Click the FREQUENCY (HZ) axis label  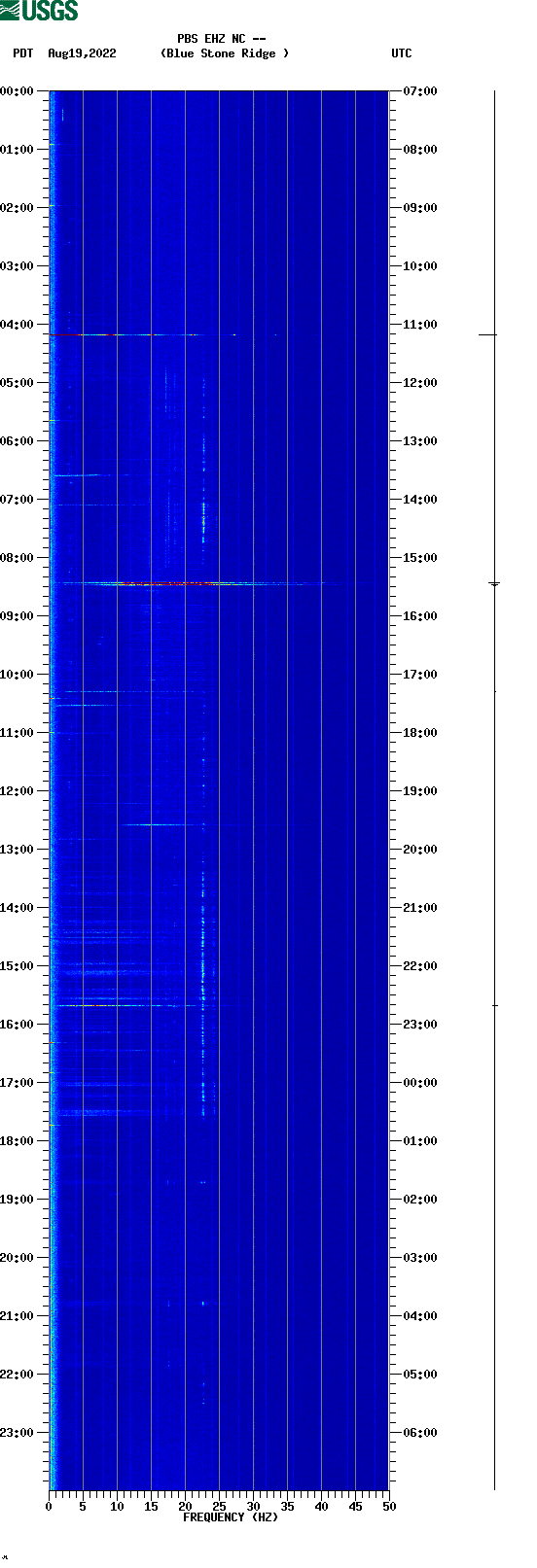coord(231,1517)
